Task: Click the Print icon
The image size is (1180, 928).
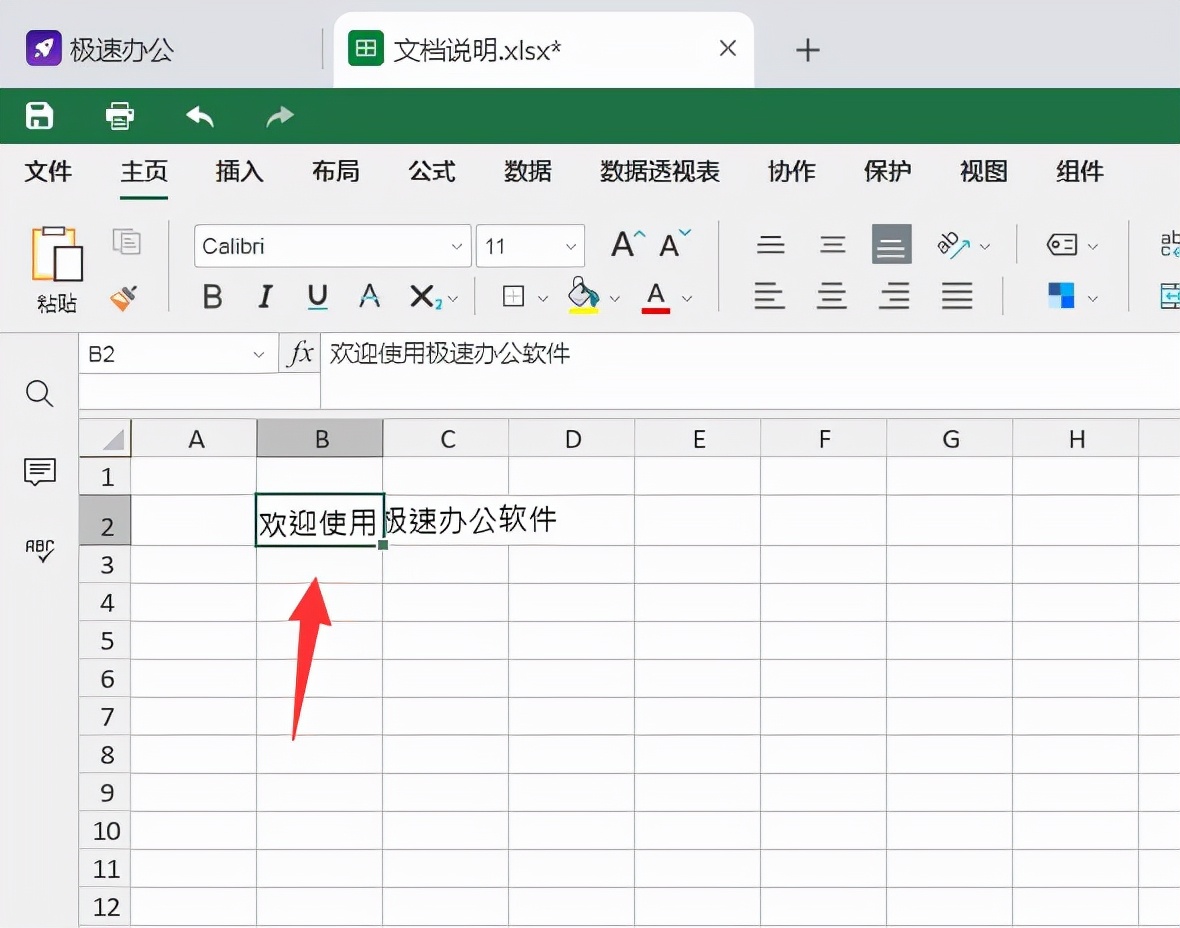Action: pyautogui.click(x=120, y=116)
